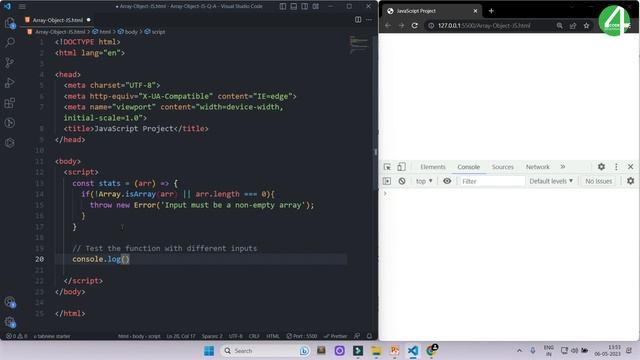This screenshot has height=360, width=640.
Task: Toggle VS Code bottom panel layout icon
Action: [x=294, y=6]
